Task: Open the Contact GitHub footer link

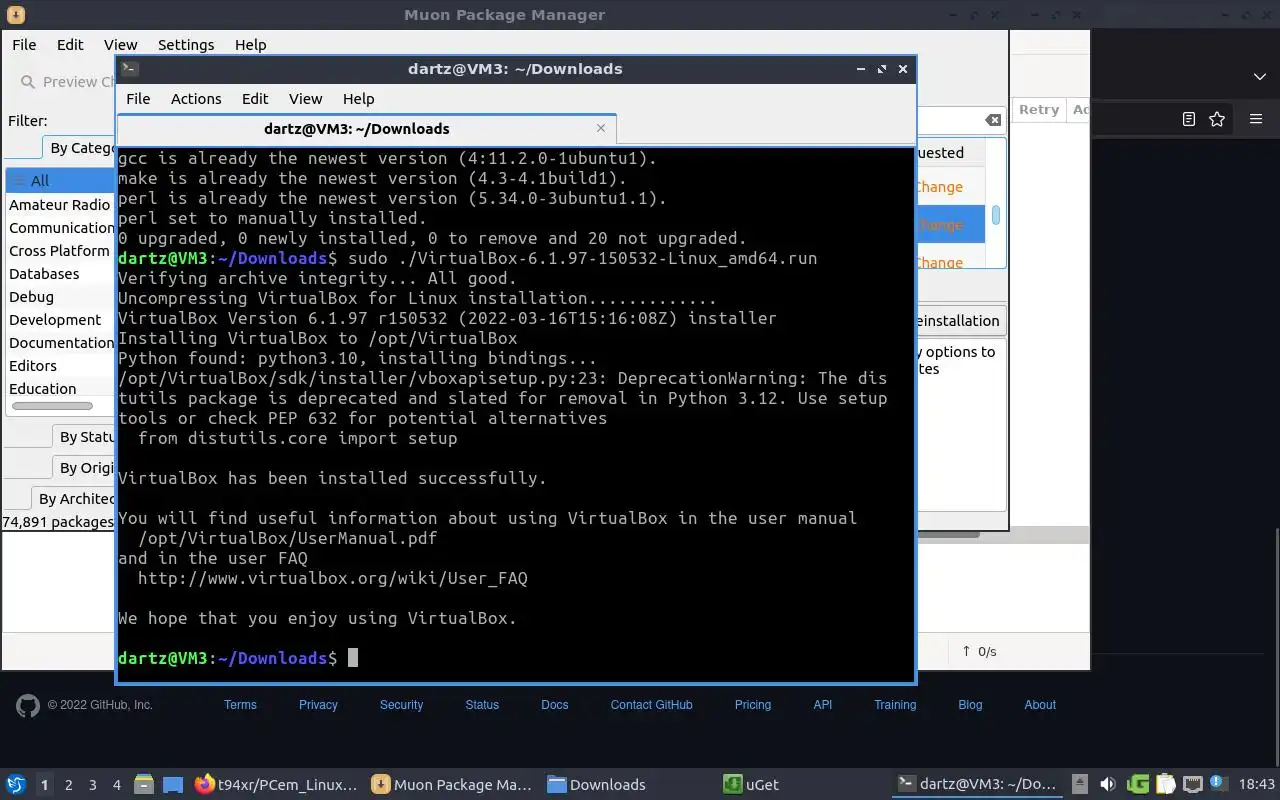Action: pos(651,705)
